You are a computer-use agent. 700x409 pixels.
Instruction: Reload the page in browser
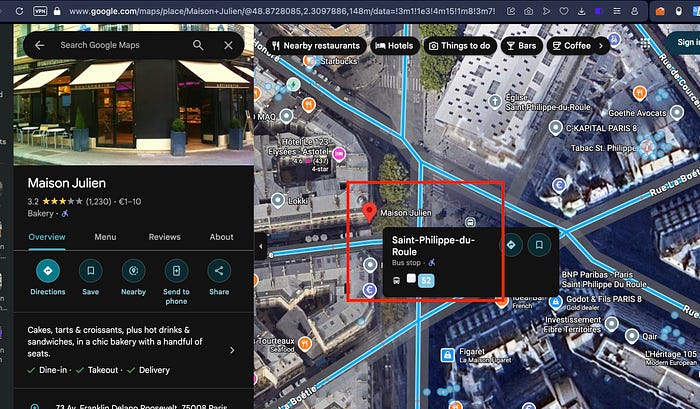coord(19,11)
